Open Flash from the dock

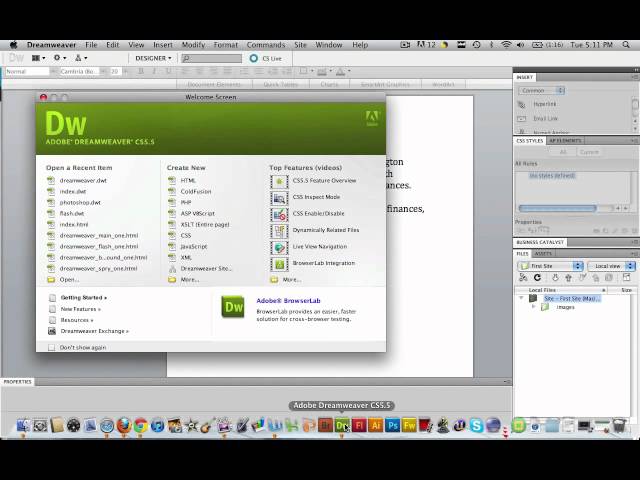359,426
